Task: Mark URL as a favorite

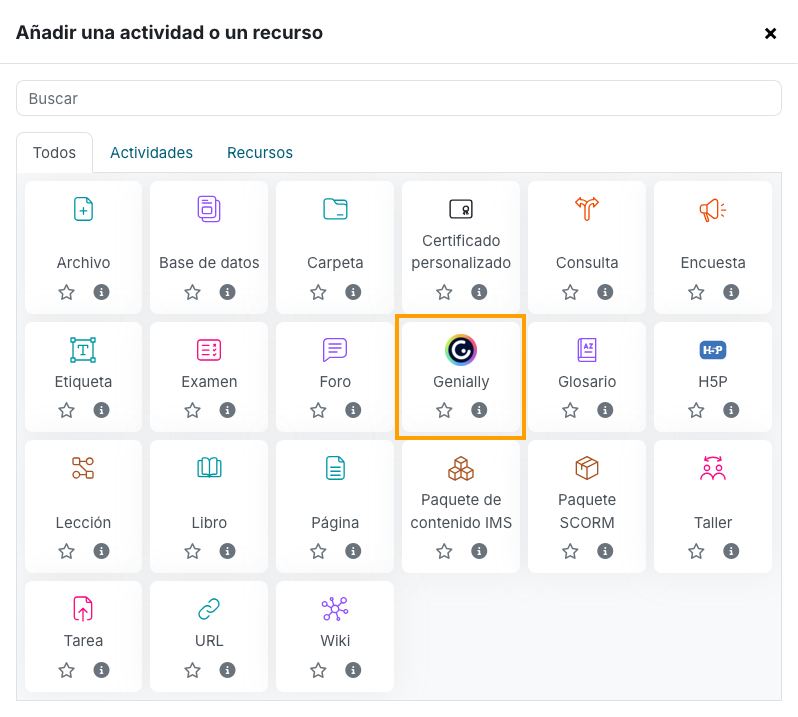Action: point(192,670)
